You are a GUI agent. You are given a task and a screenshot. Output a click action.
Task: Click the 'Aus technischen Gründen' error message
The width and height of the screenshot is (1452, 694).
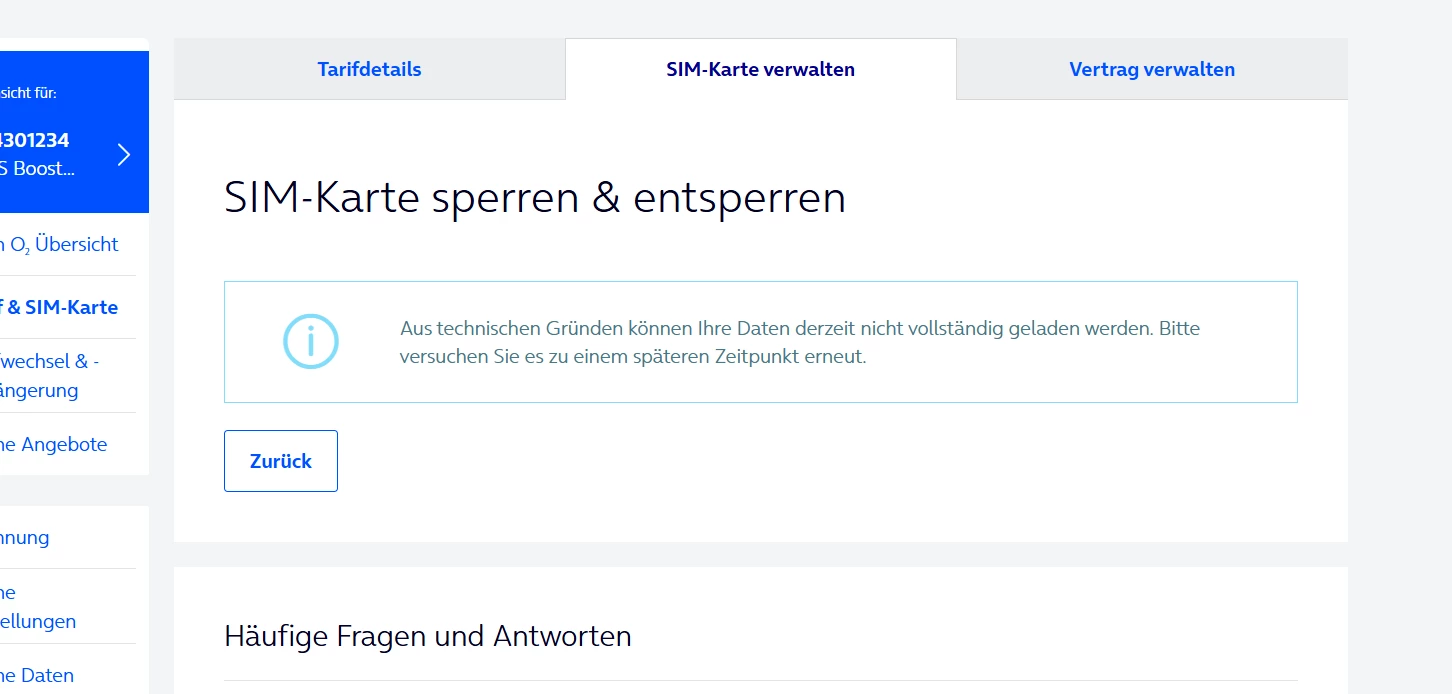pos(800,342)
